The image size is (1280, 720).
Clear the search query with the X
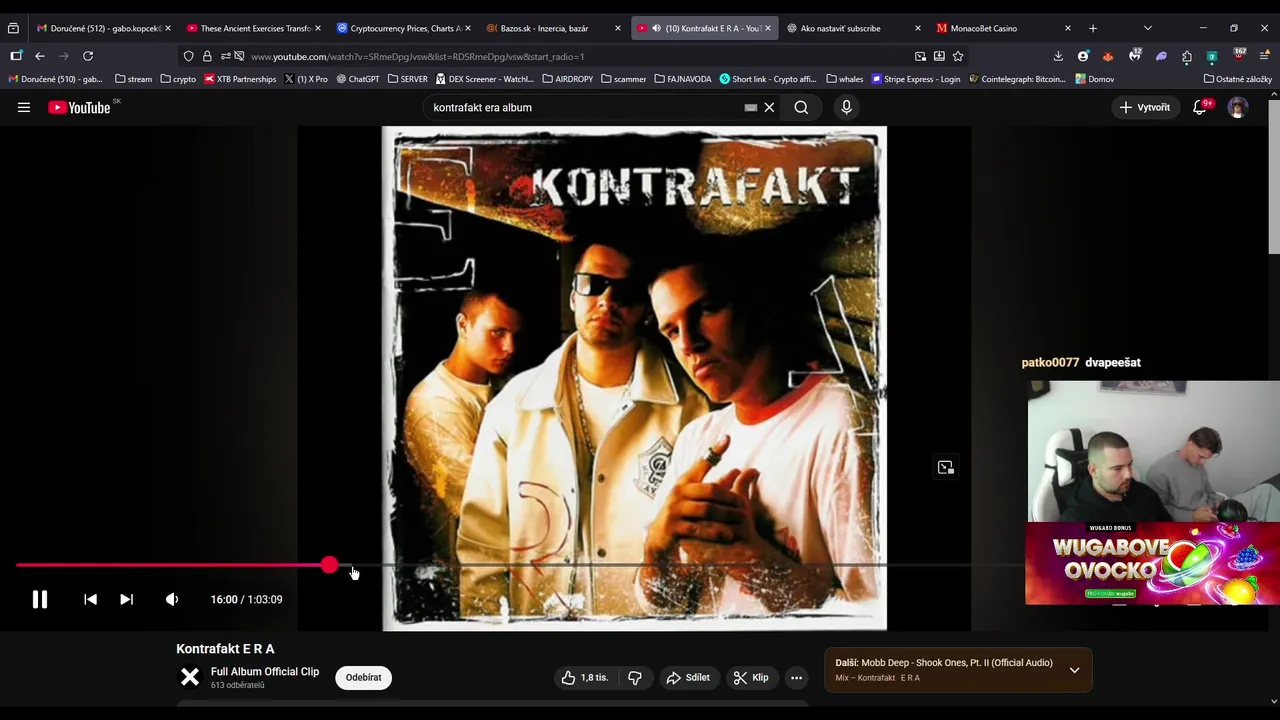(769, 107)
